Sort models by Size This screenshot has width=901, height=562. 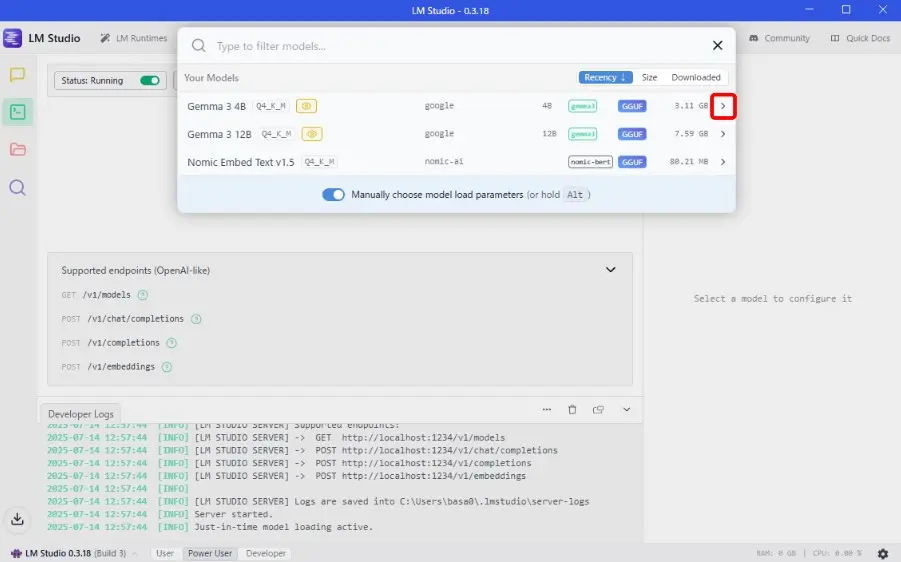(x=649, y=78)
